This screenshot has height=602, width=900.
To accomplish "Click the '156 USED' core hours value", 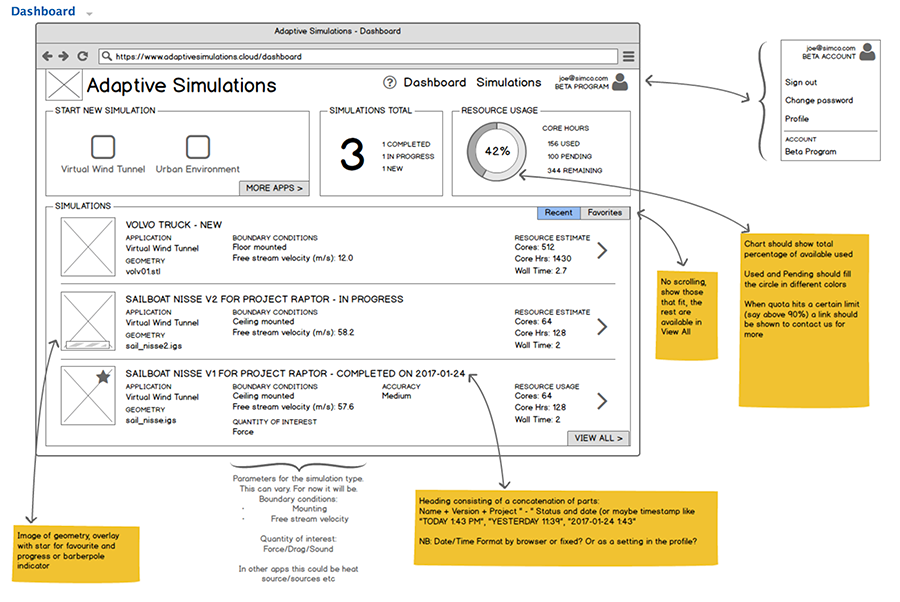I will [564, 144].
